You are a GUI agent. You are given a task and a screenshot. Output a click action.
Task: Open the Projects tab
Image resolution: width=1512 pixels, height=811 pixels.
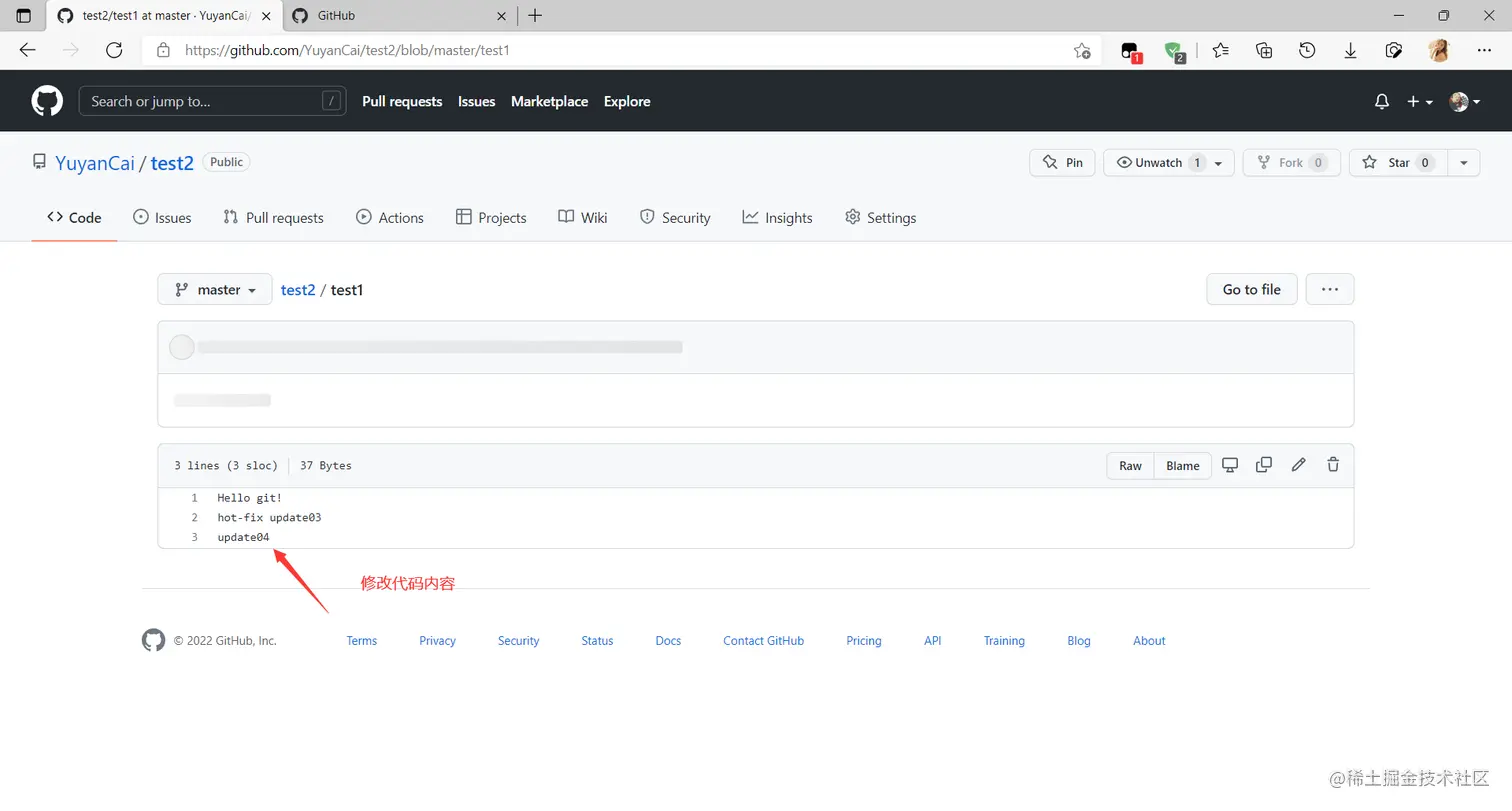pos(491,217)
